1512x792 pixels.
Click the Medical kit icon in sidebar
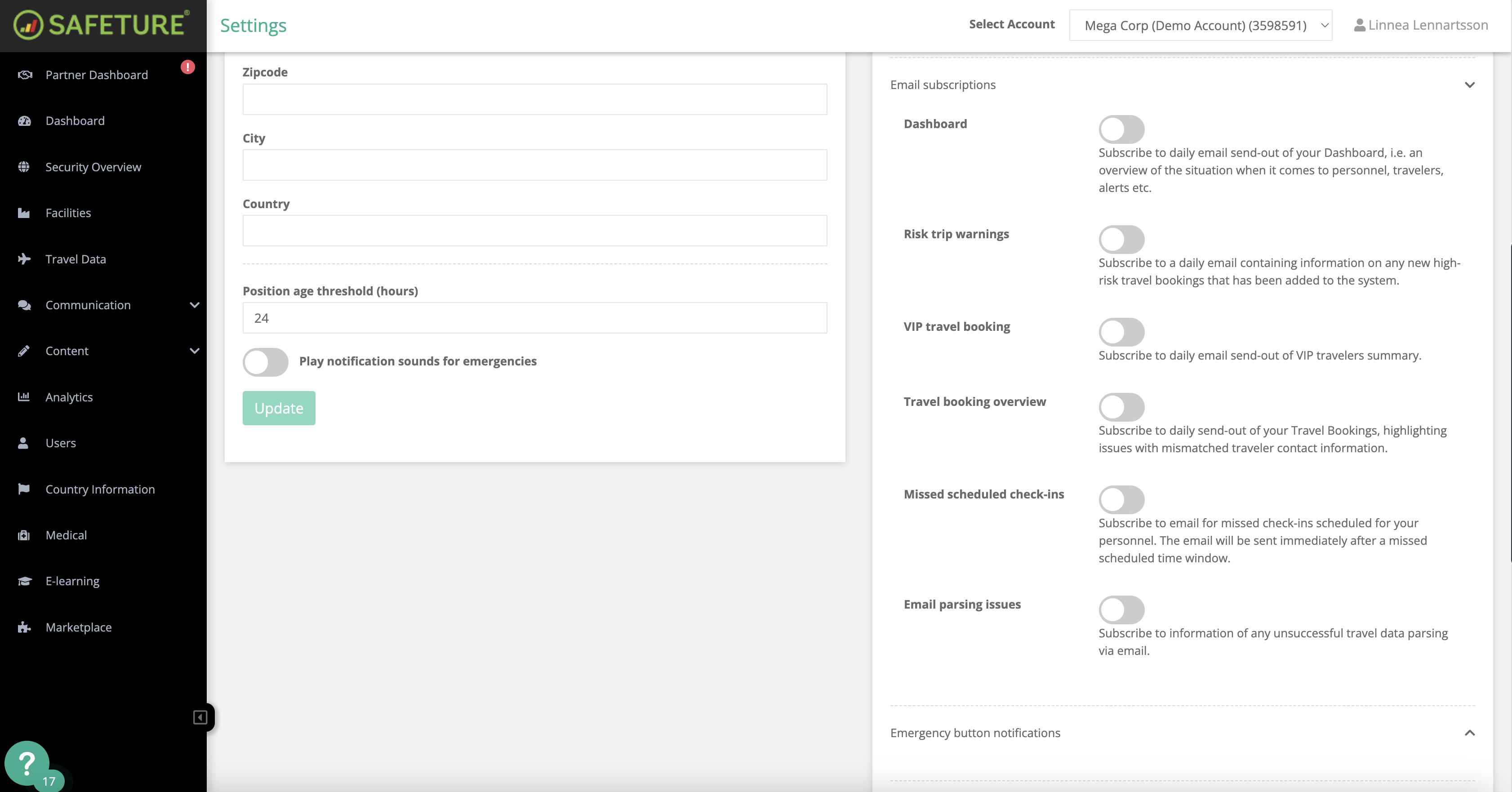click(x=24, y=535)
